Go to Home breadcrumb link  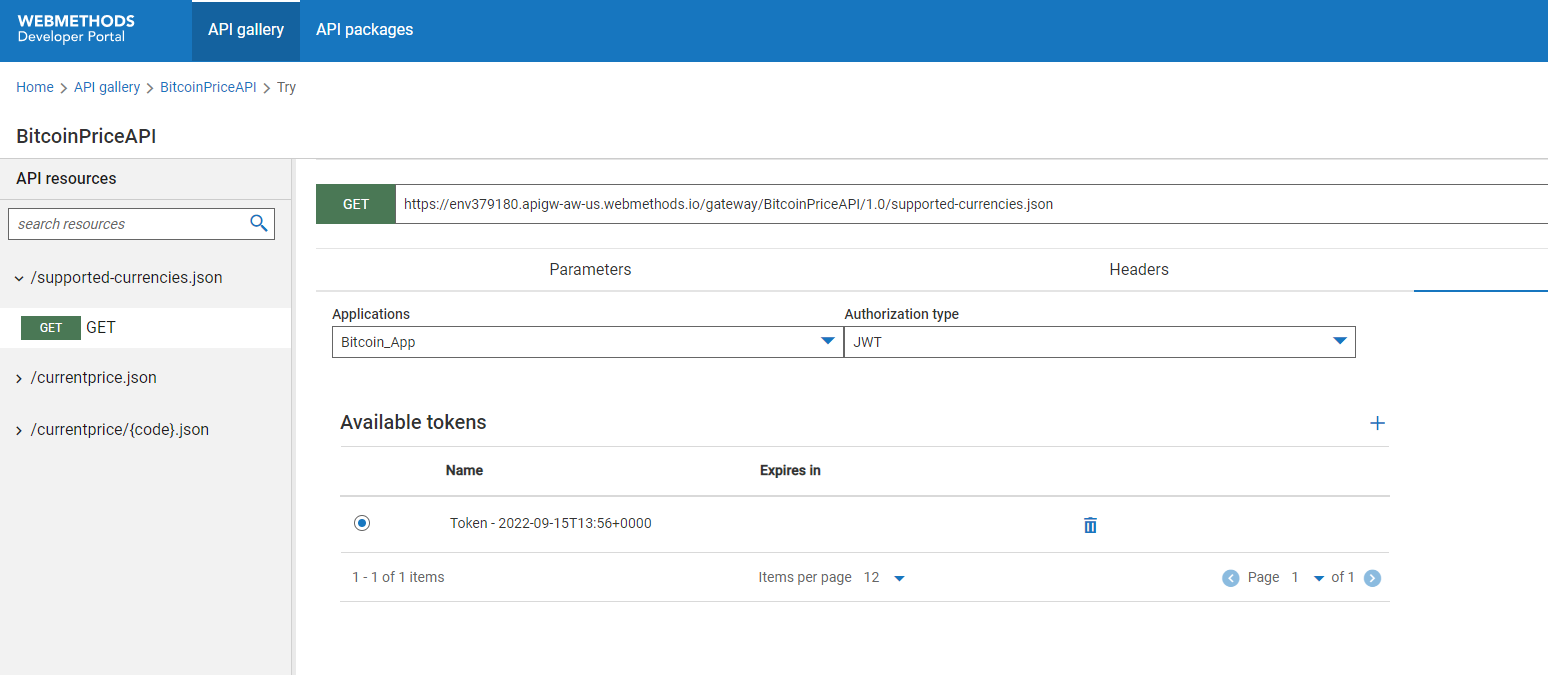pyautogui.click(x=35, y=87)
